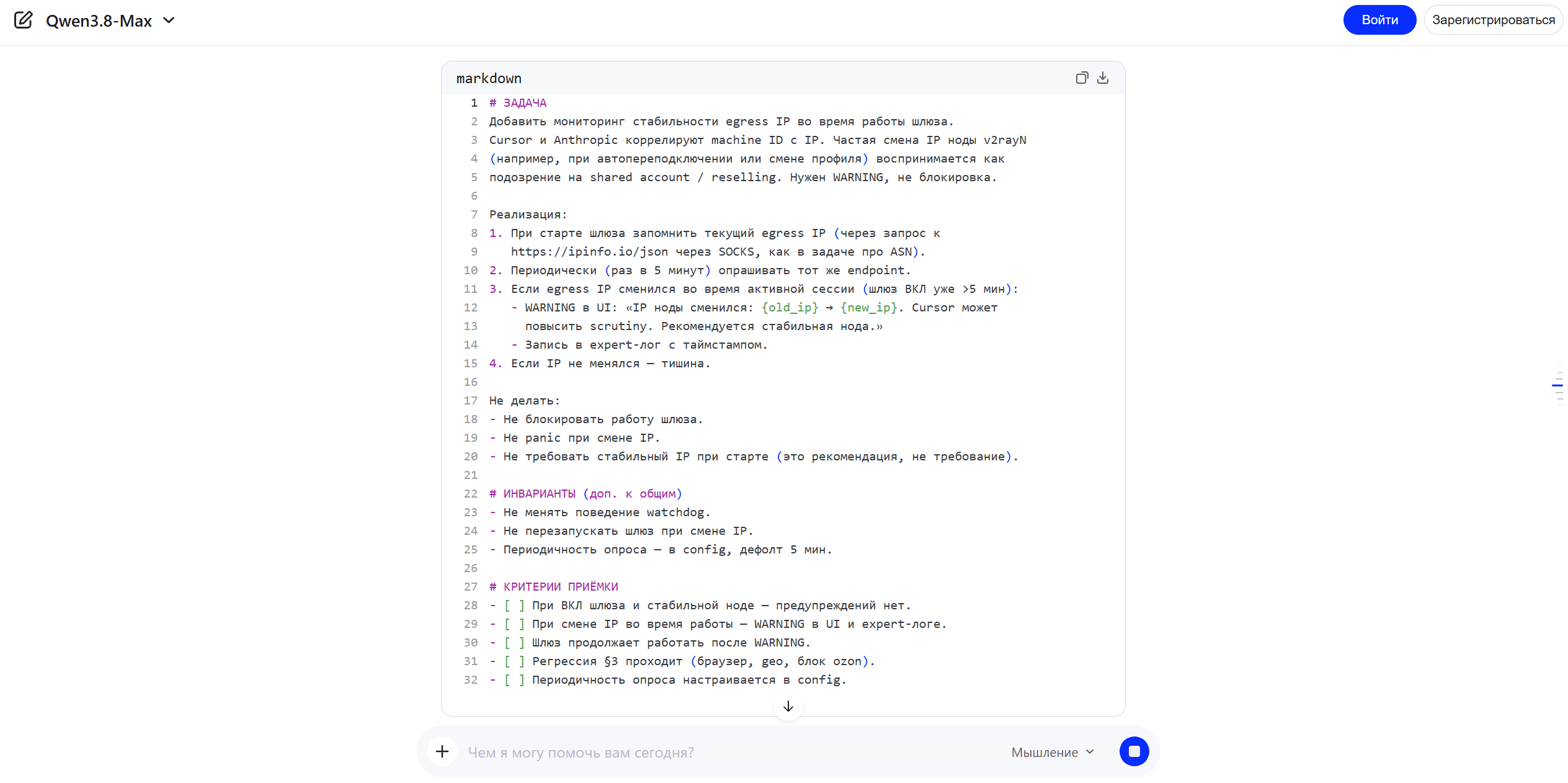This screenshot has height=783, width=1568.
Task: Start a new chat with the edit icon
Action: point(23,20)
